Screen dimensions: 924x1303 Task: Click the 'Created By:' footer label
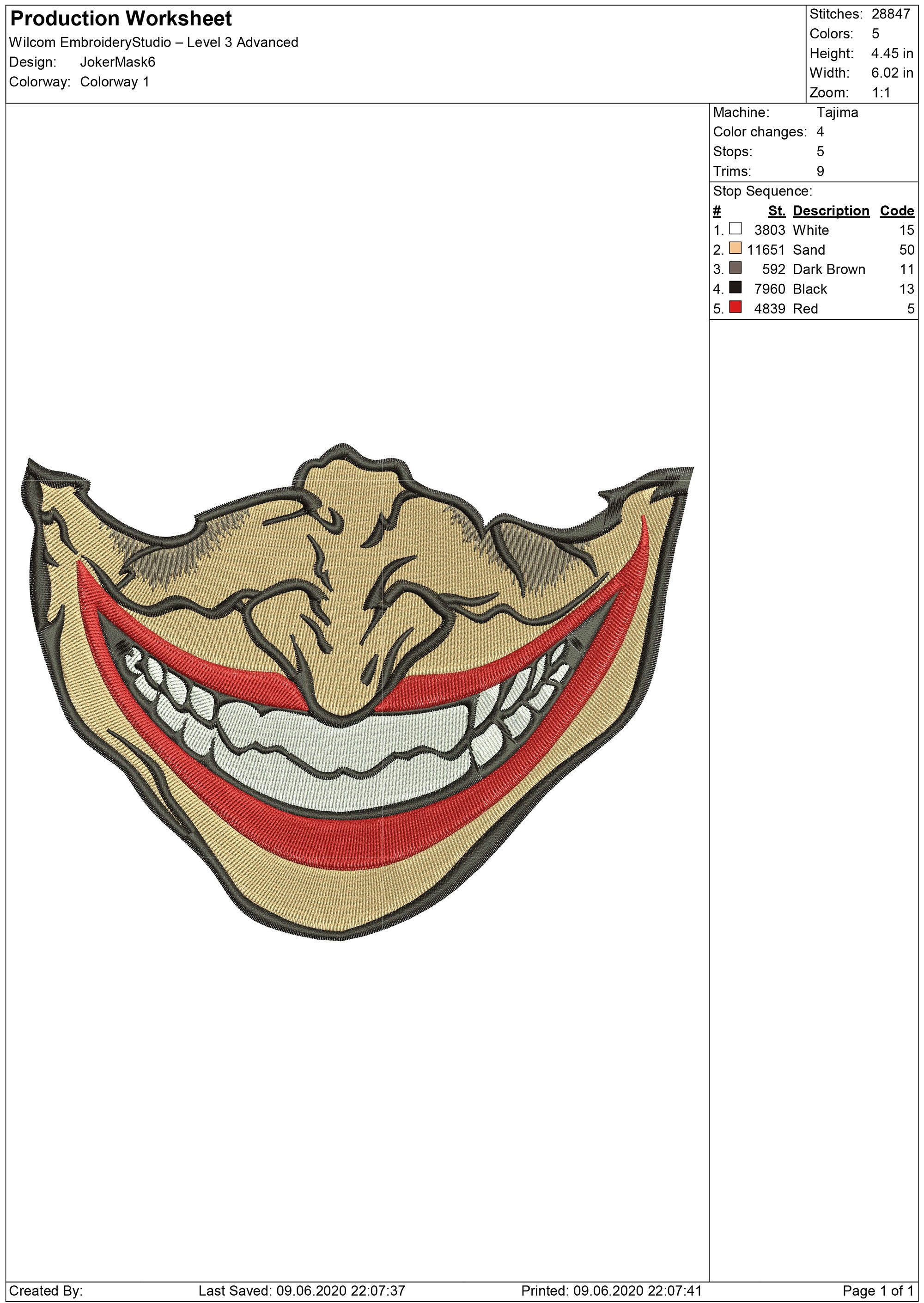[46, 1291]
